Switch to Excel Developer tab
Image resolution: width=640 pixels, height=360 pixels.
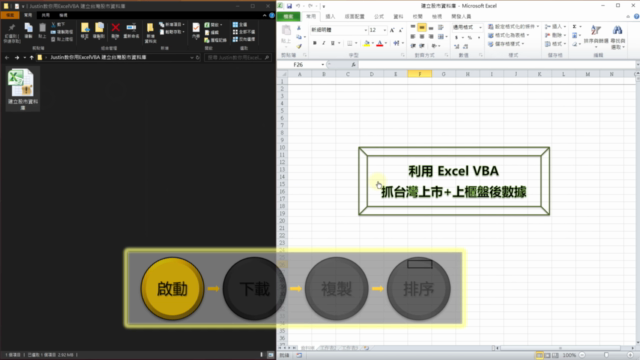(x=461, y=16)
